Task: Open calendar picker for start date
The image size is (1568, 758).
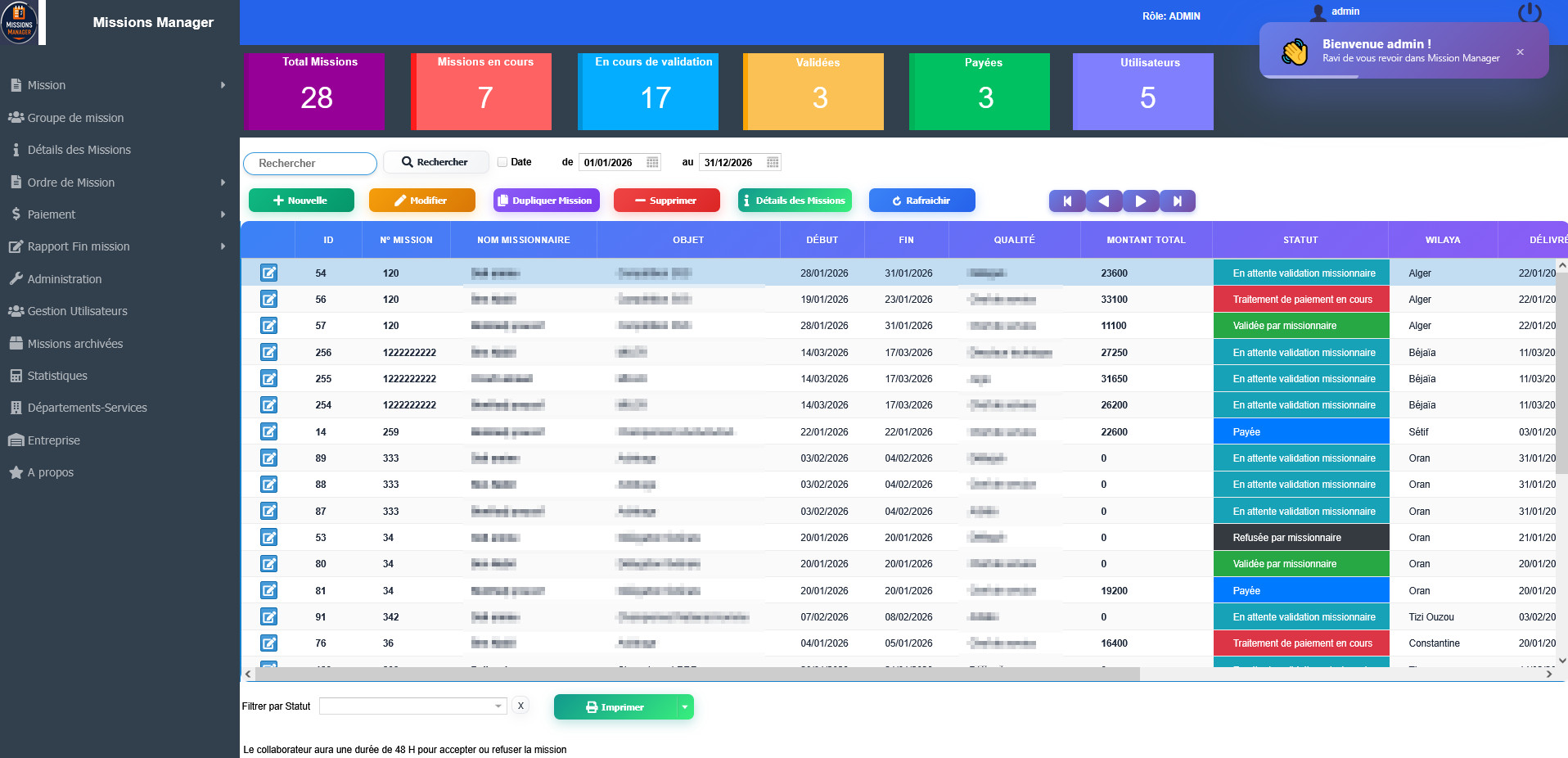Action: [652, 162]
